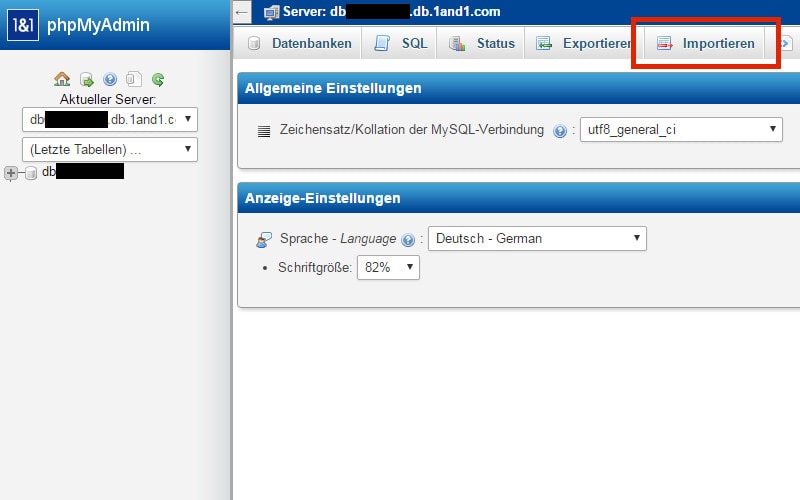Click the Importieren tab icon
This screenshot has width=800, height=500.
[664, 43]
